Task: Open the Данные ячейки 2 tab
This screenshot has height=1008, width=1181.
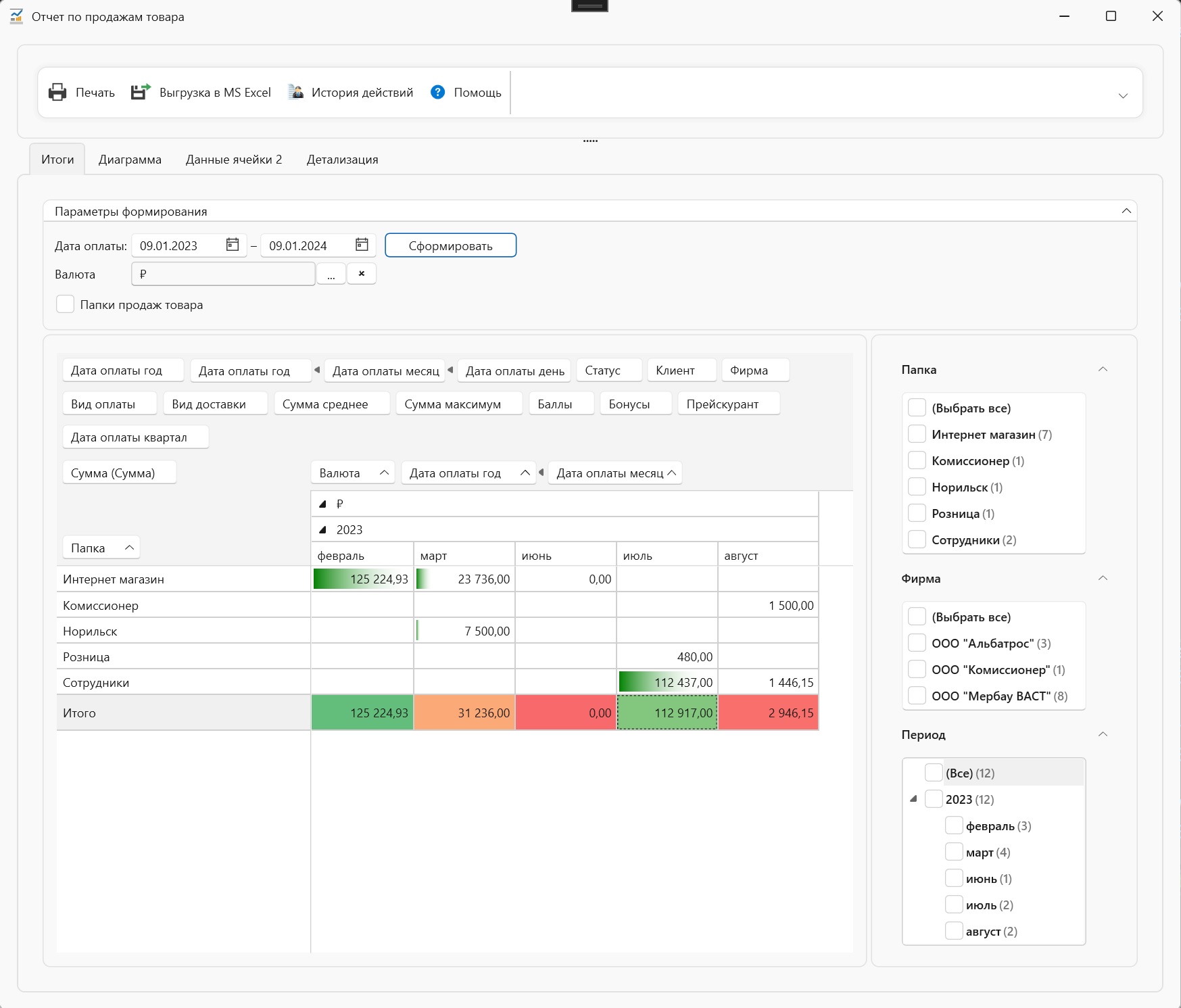Action: click(234, 160)
